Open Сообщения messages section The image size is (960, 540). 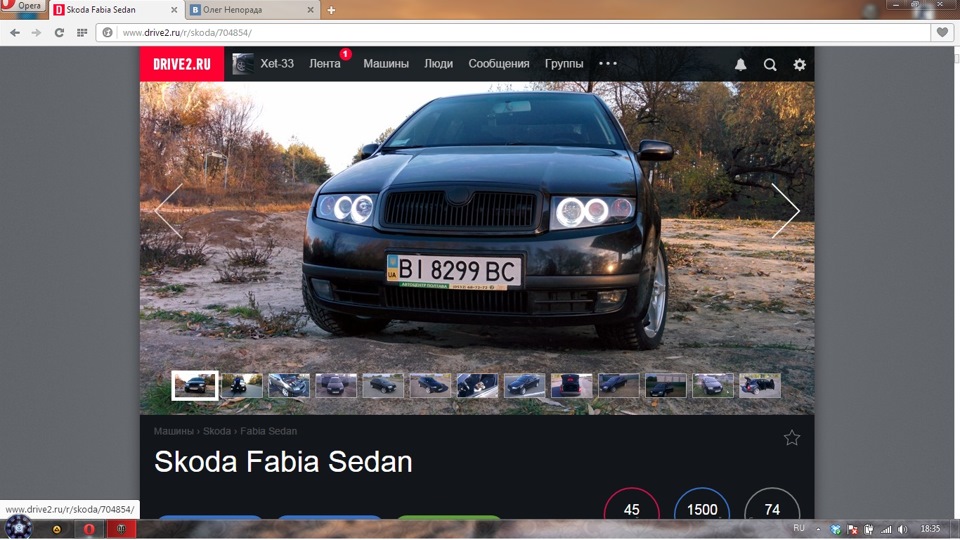(499, 64)
